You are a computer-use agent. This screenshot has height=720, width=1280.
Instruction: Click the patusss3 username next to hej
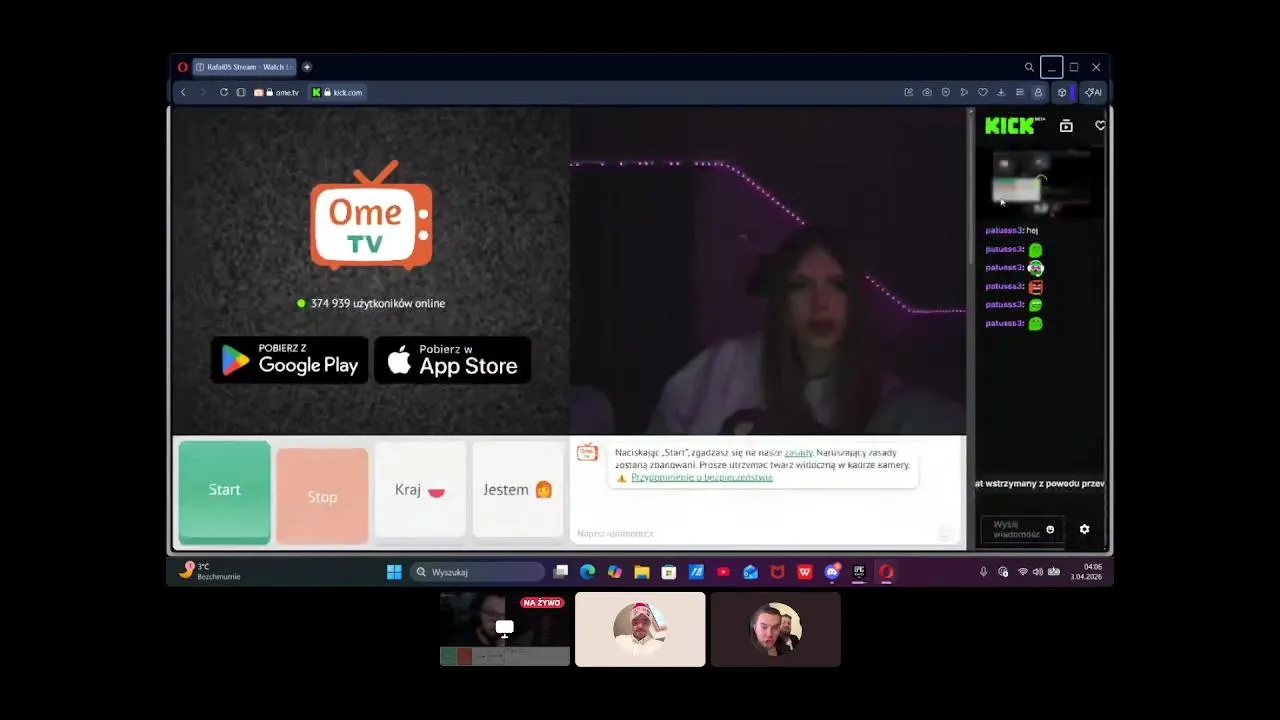point(1005,231)
